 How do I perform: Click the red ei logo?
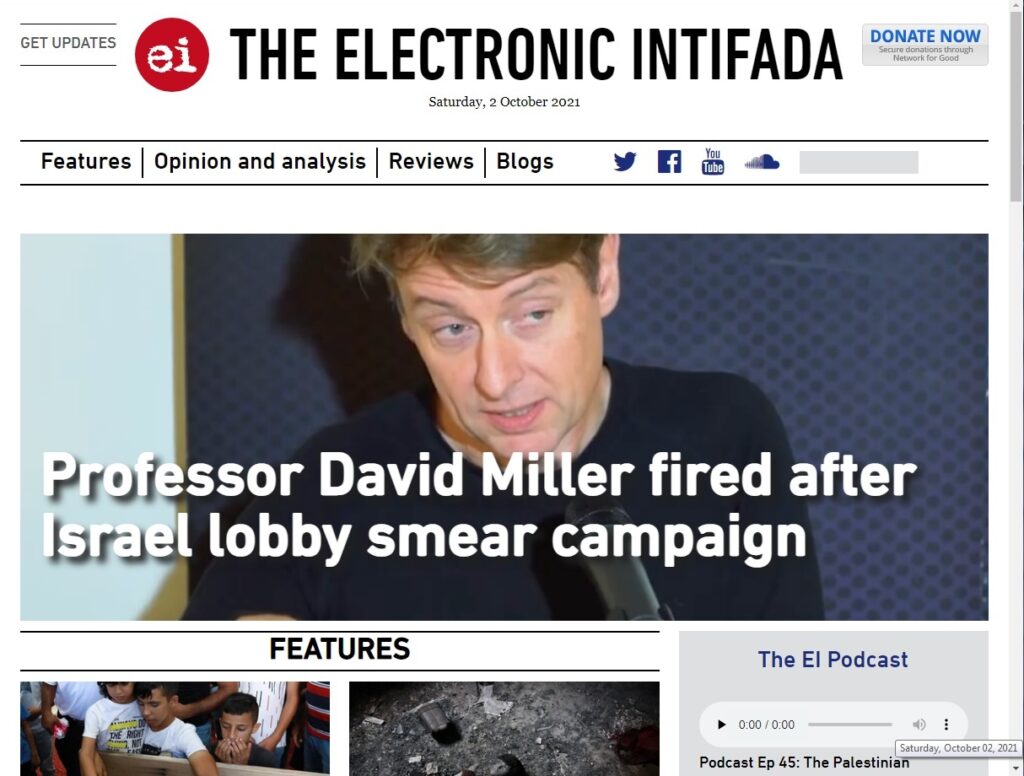point(172,55)
